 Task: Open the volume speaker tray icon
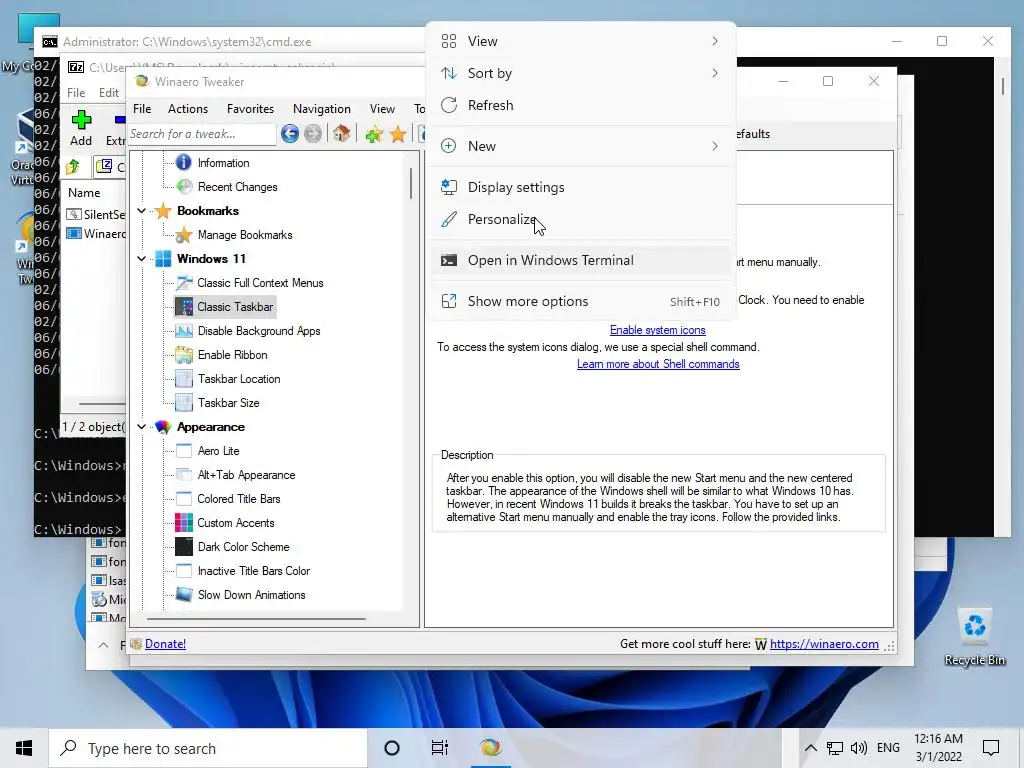tap(859, 748)
